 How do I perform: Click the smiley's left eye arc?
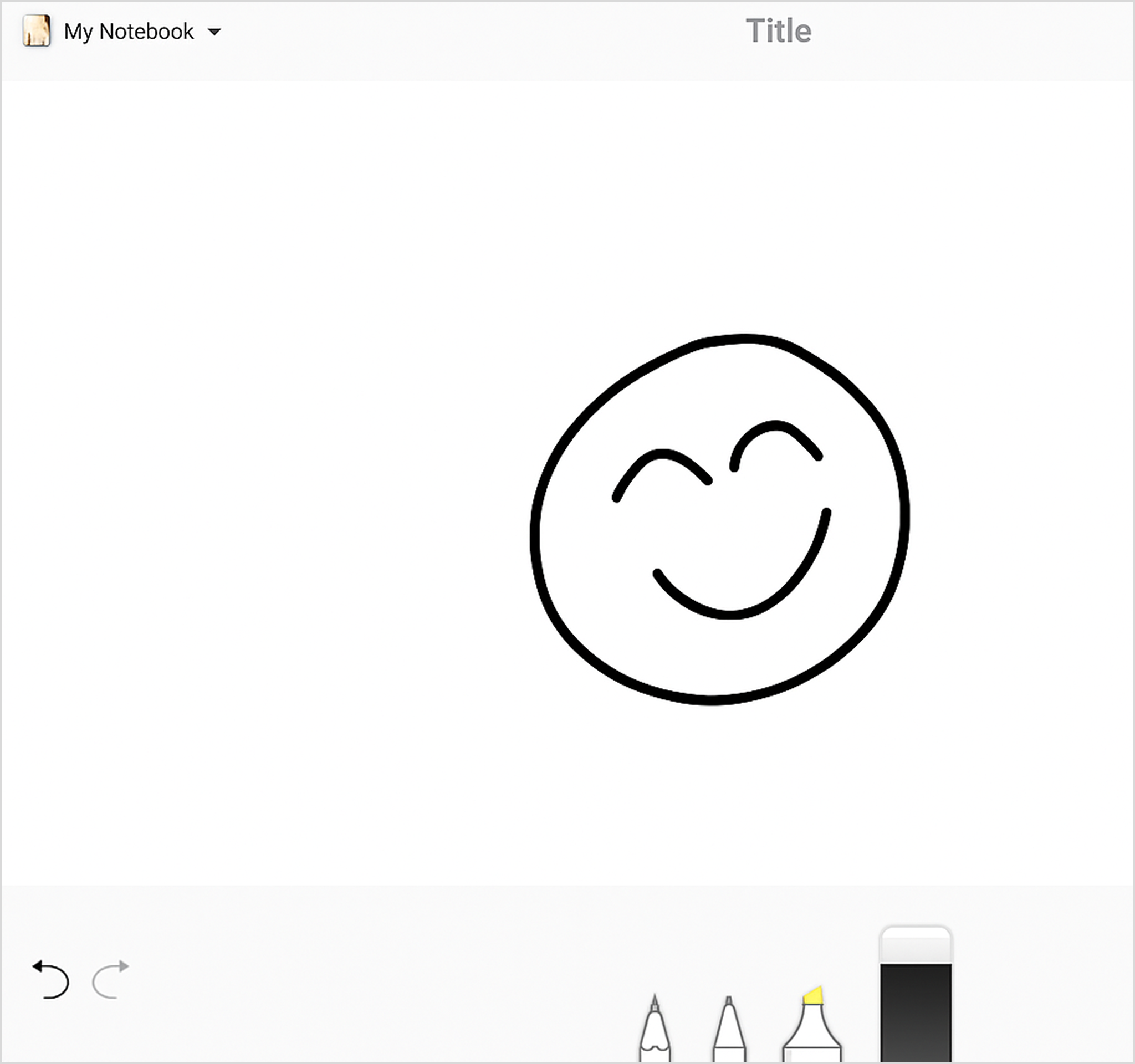(x=662, y=453)
